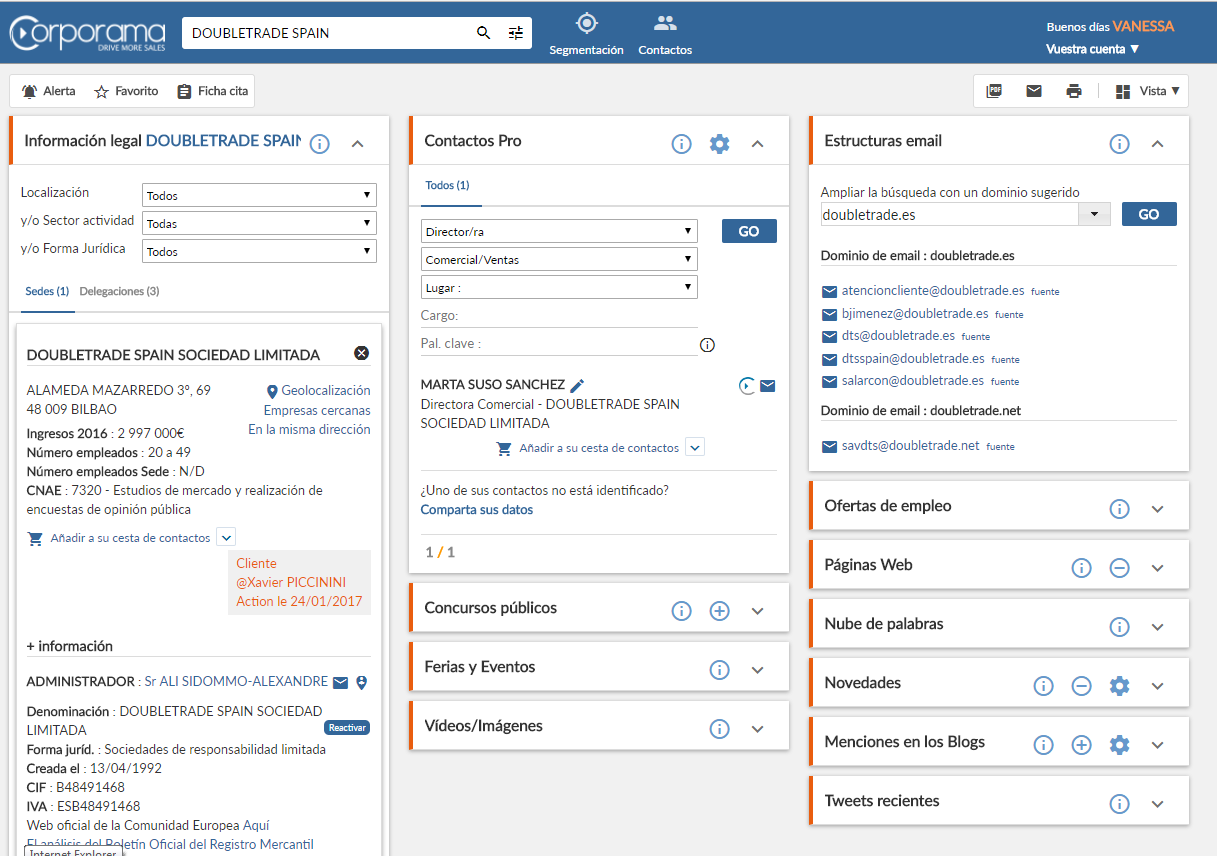Click the location-person icon beside administrator
This screenshot has width=1217, height=856.
tap(362, 682)
